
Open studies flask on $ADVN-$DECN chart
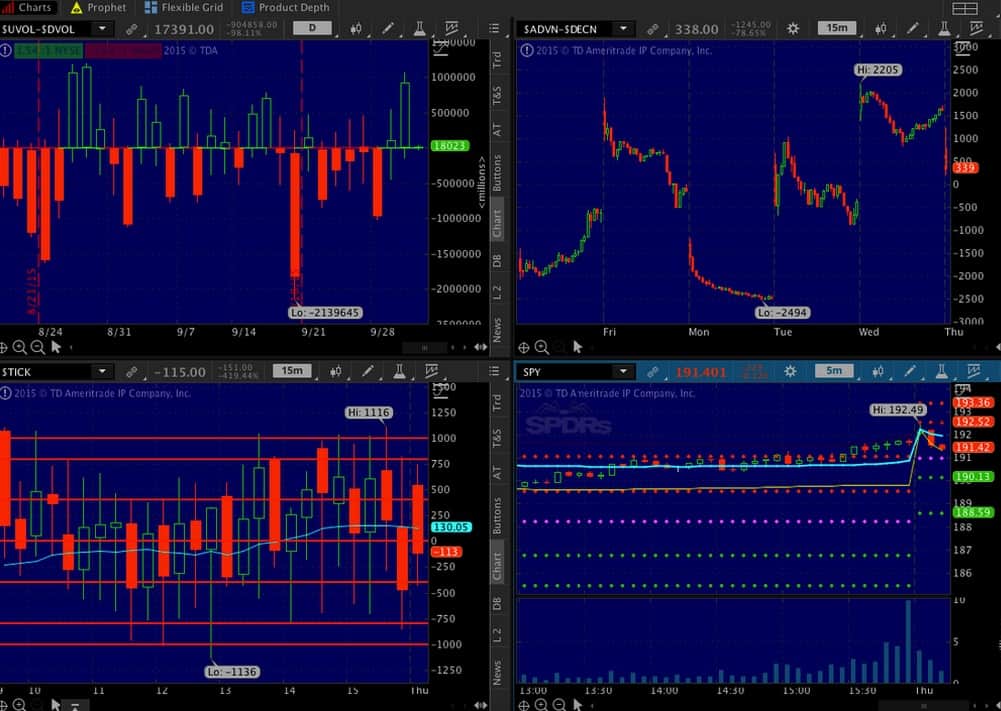[944, 29]
